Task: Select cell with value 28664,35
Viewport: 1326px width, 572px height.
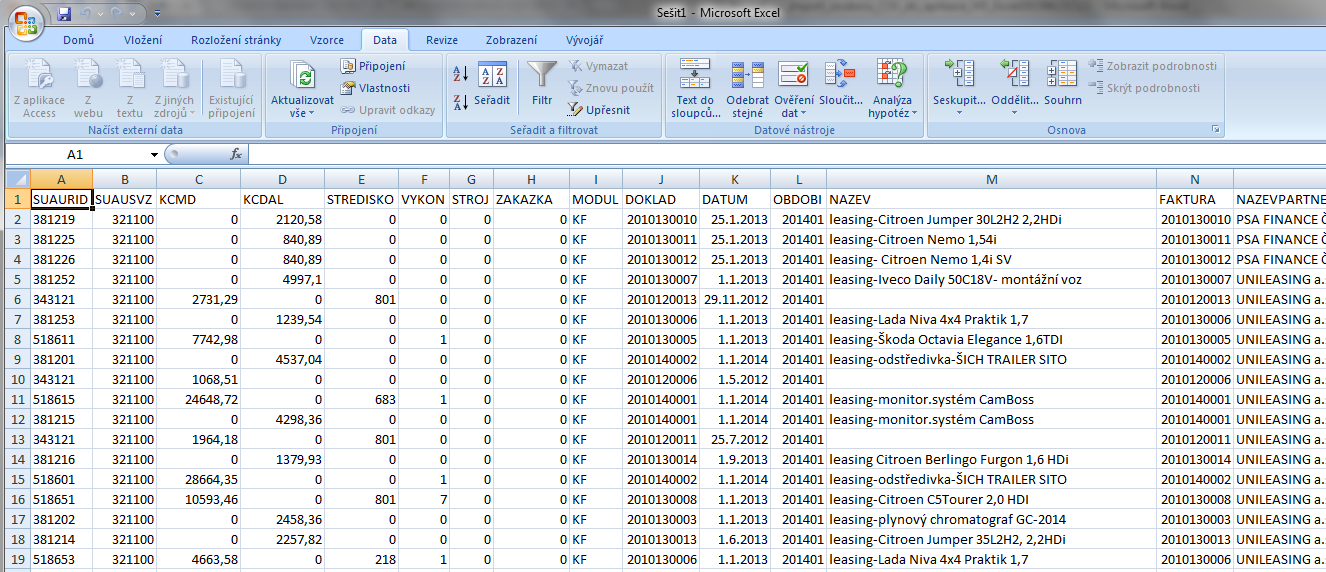Action: click(x=198, y=479)
